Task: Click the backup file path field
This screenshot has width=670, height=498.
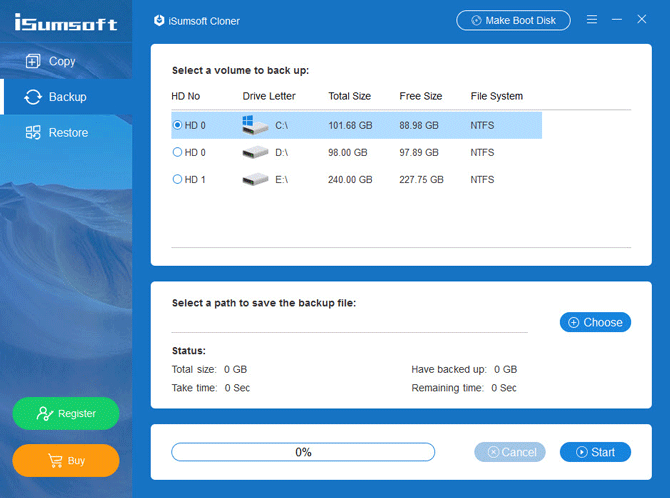Action: (x=350, y=323)
